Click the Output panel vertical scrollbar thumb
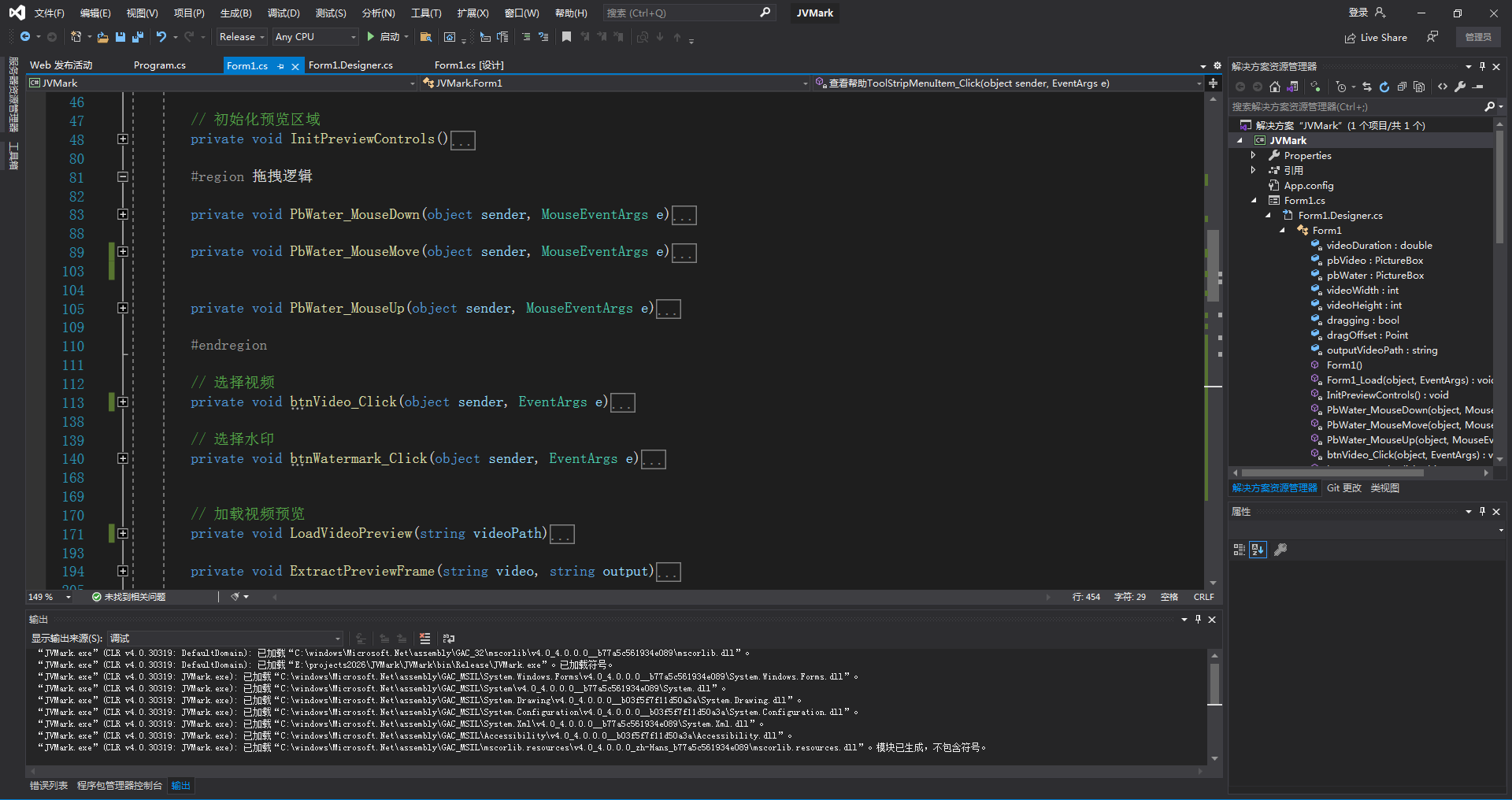Viewport: 1512px width, 800px height. (x=1214, y=683)
